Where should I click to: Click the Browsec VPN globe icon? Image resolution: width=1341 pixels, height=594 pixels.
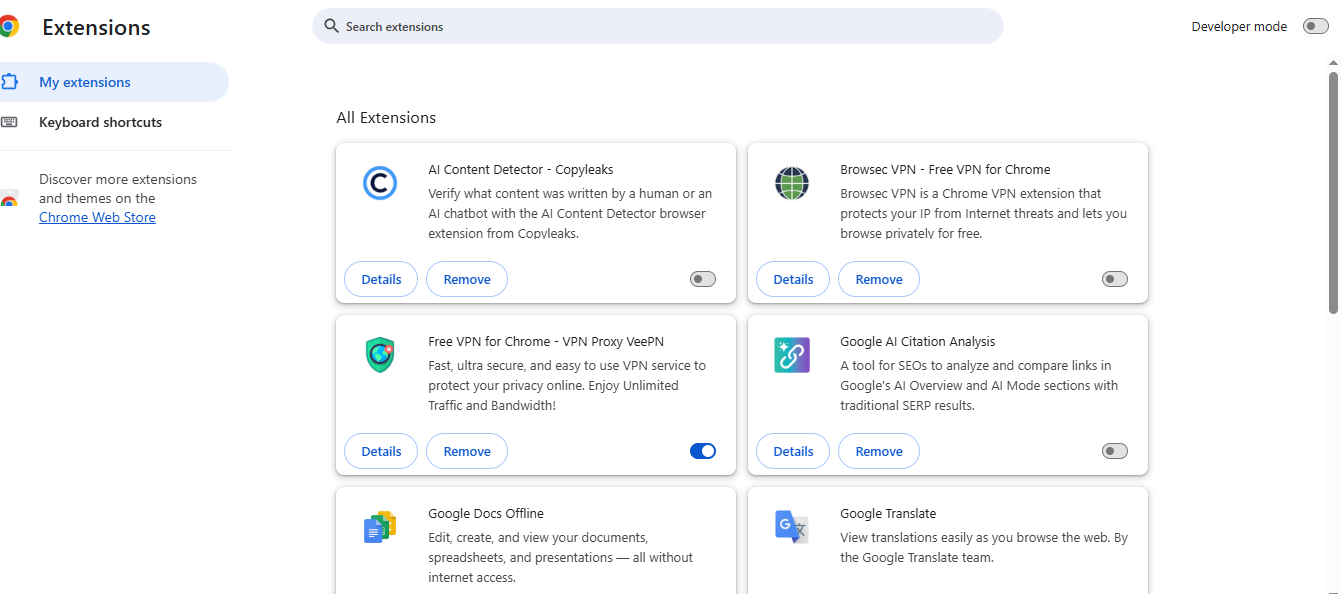click(x=792, y=183)
